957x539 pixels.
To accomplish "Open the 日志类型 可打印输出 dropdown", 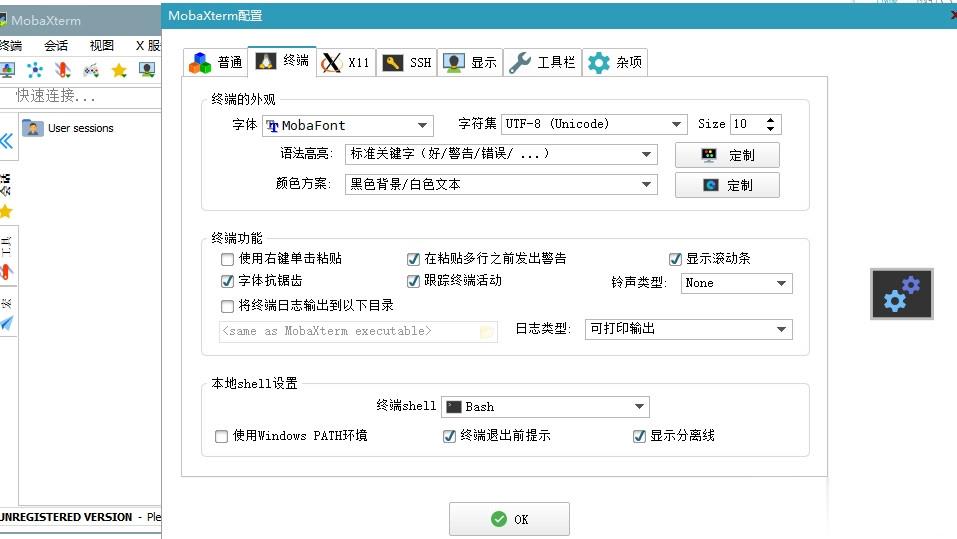I will 688,329.
